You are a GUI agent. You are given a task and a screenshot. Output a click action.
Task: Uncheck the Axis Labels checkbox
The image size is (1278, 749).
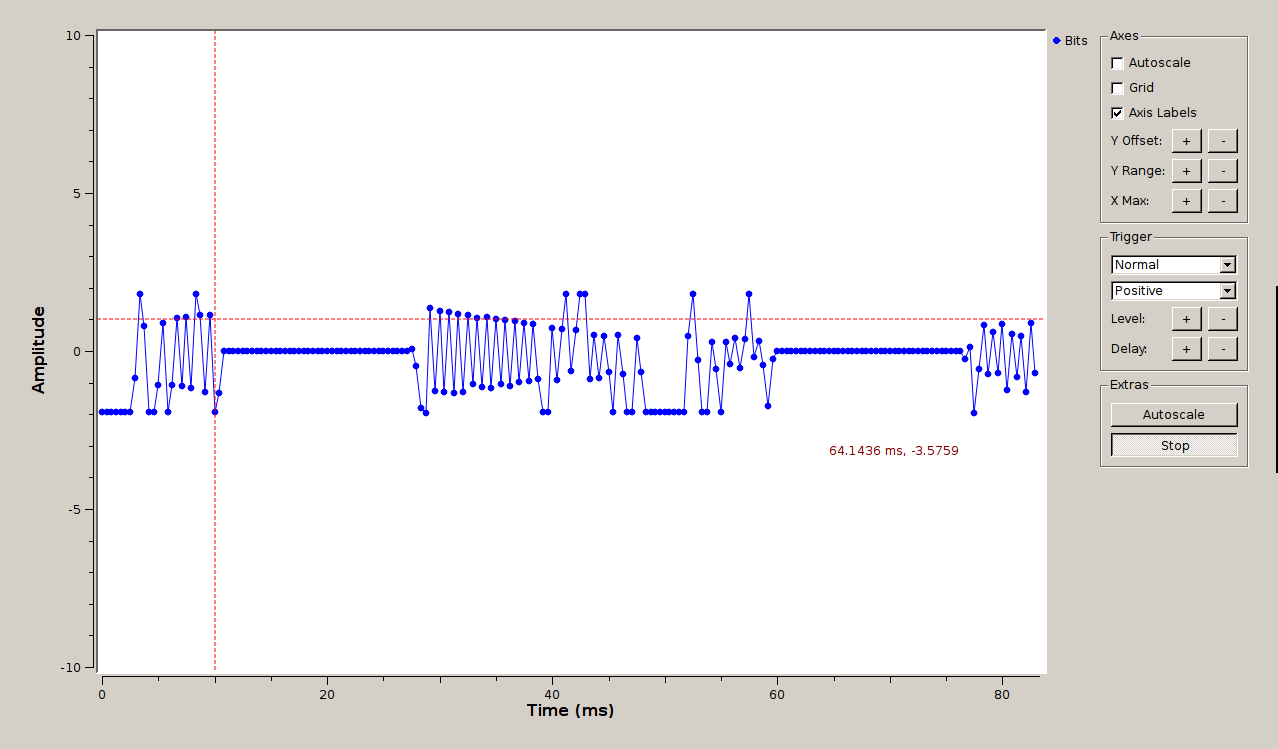pos(1117,113)
